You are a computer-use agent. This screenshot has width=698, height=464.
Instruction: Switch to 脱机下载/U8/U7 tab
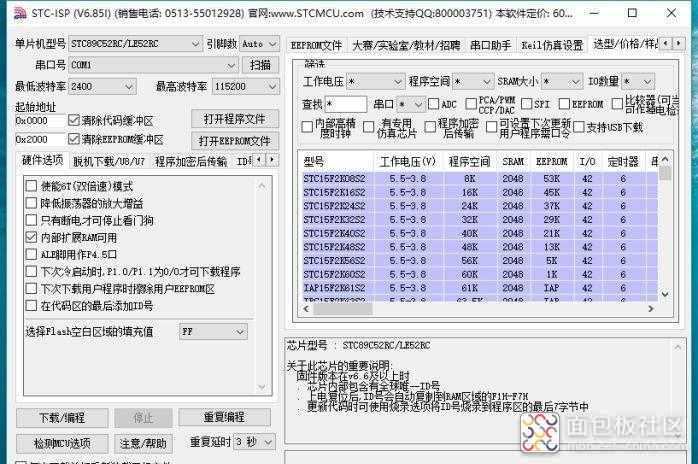(109, 161)
